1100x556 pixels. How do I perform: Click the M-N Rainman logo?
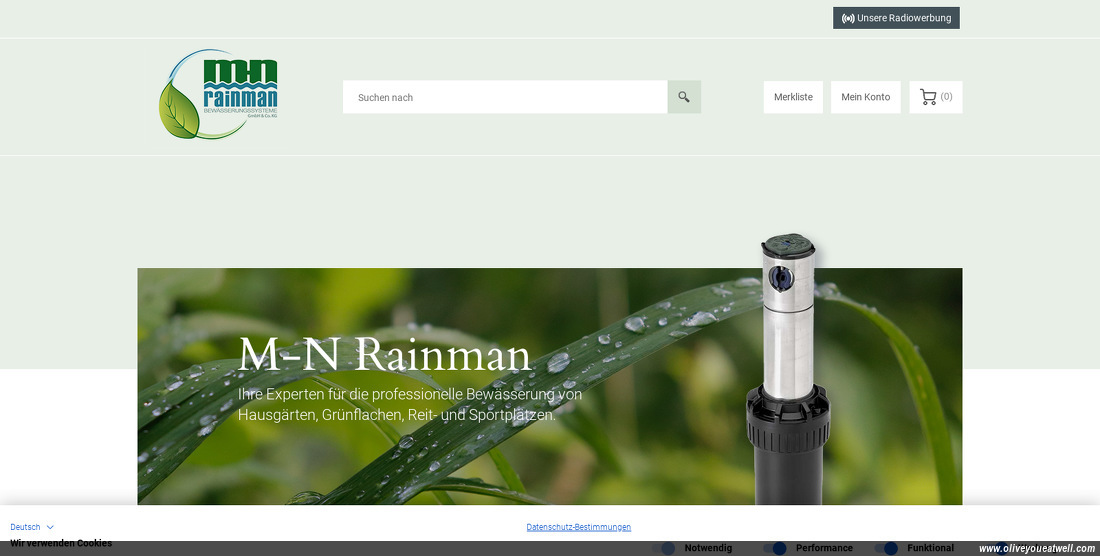click(x=218, y=94)
